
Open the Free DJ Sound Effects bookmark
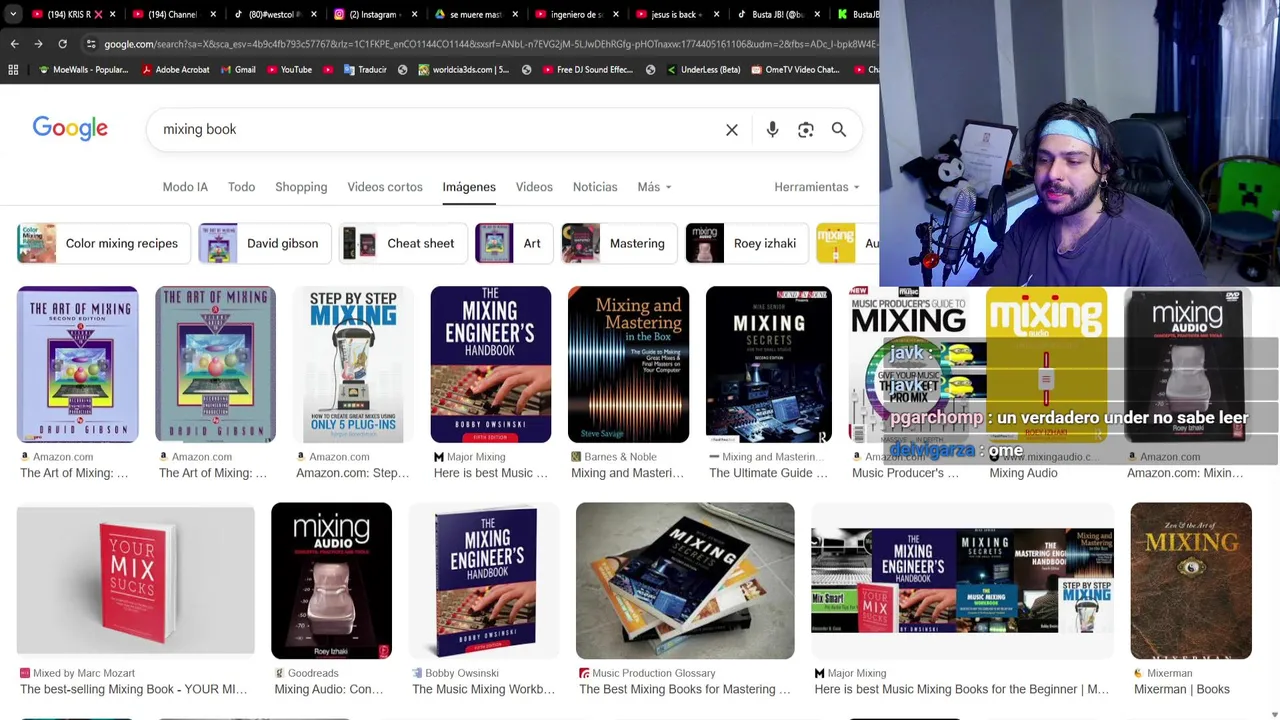click(x=587, y=70)
